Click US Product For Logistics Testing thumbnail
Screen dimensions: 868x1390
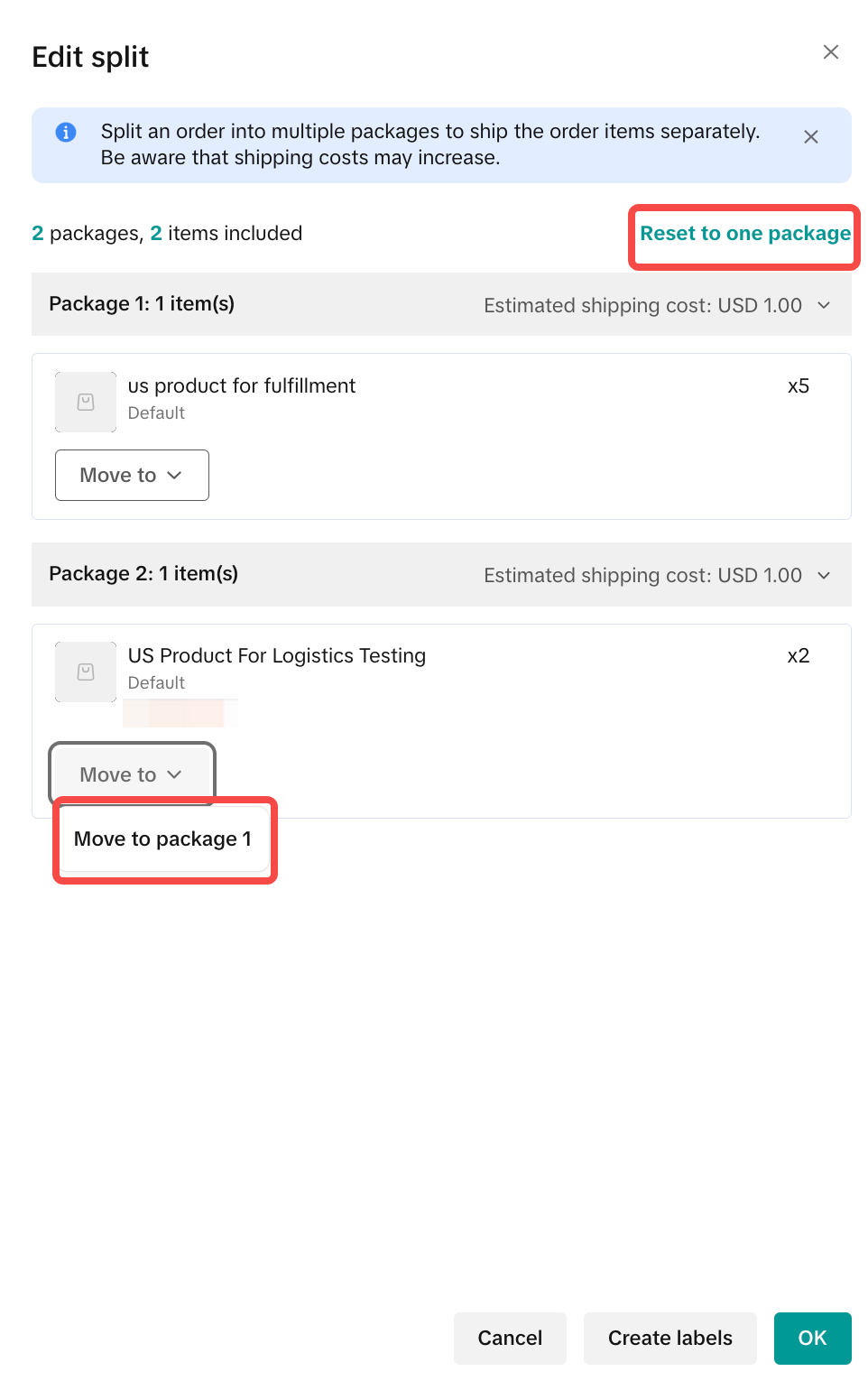tap(86, 672)
